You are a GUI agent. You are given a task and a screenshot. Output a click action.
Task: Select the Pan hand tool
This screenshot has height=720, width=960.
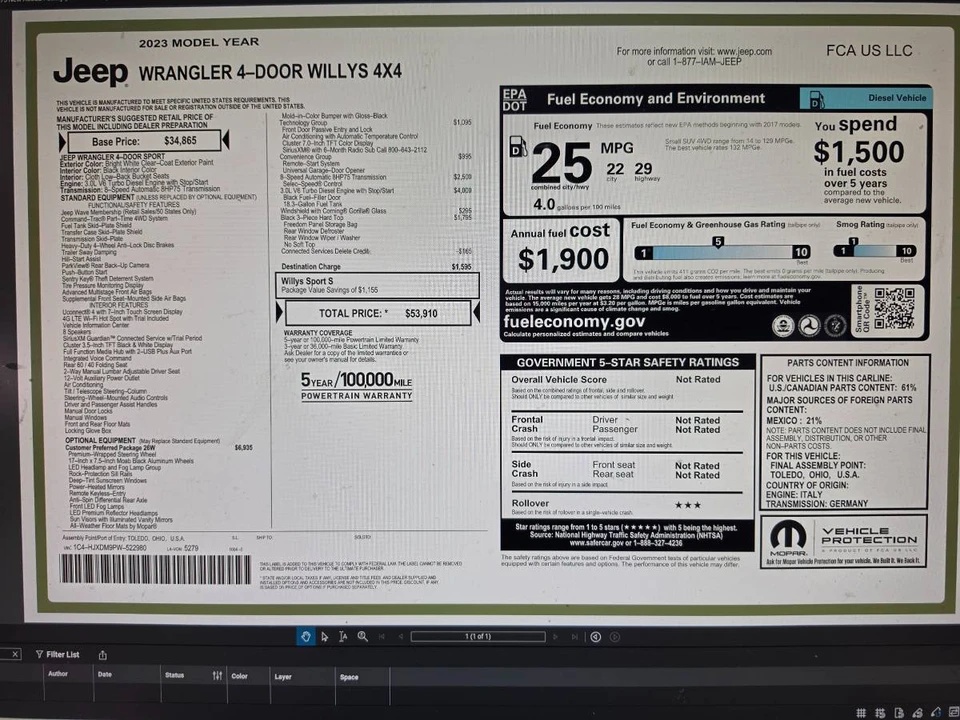click(306, 637)
